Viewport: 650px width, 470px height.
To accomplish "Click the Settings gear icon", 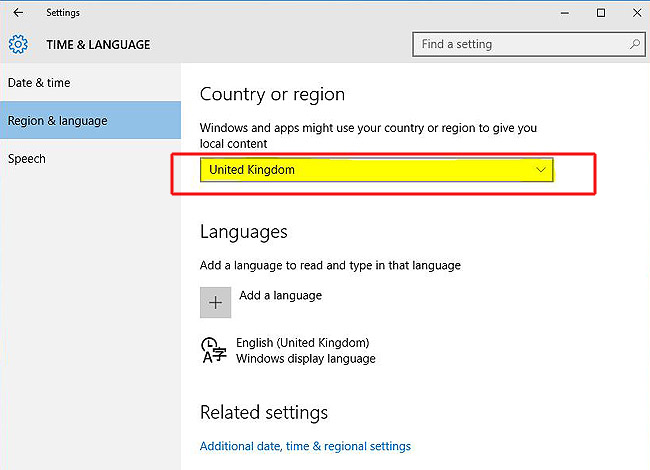I will pyautogui.click(x=18, y=44).
